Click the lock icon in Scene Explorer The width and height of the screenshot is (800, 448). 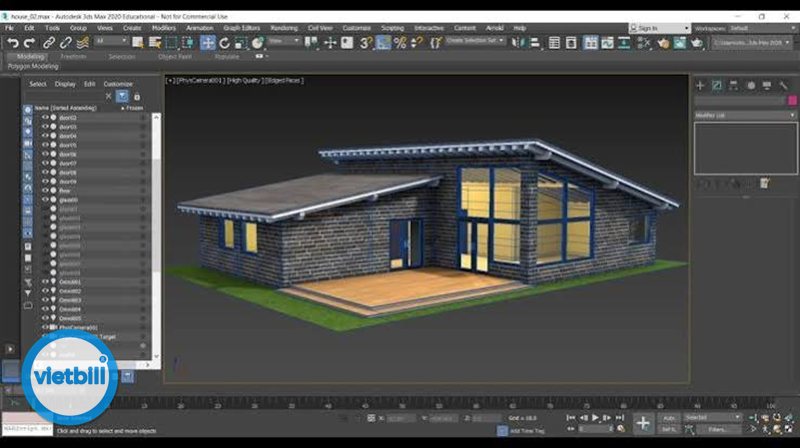coord(137,96)
